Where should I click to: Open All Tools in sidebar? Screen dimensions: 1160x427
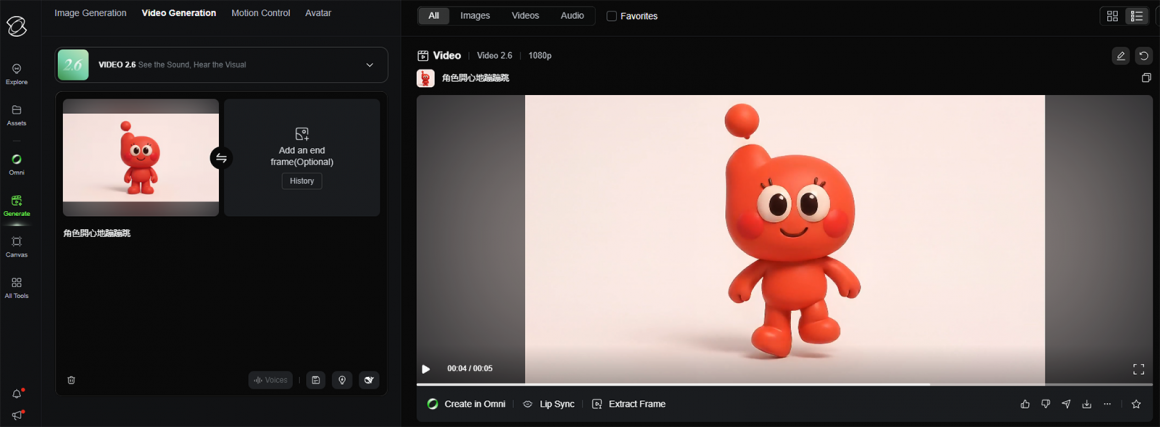point(16,287)
